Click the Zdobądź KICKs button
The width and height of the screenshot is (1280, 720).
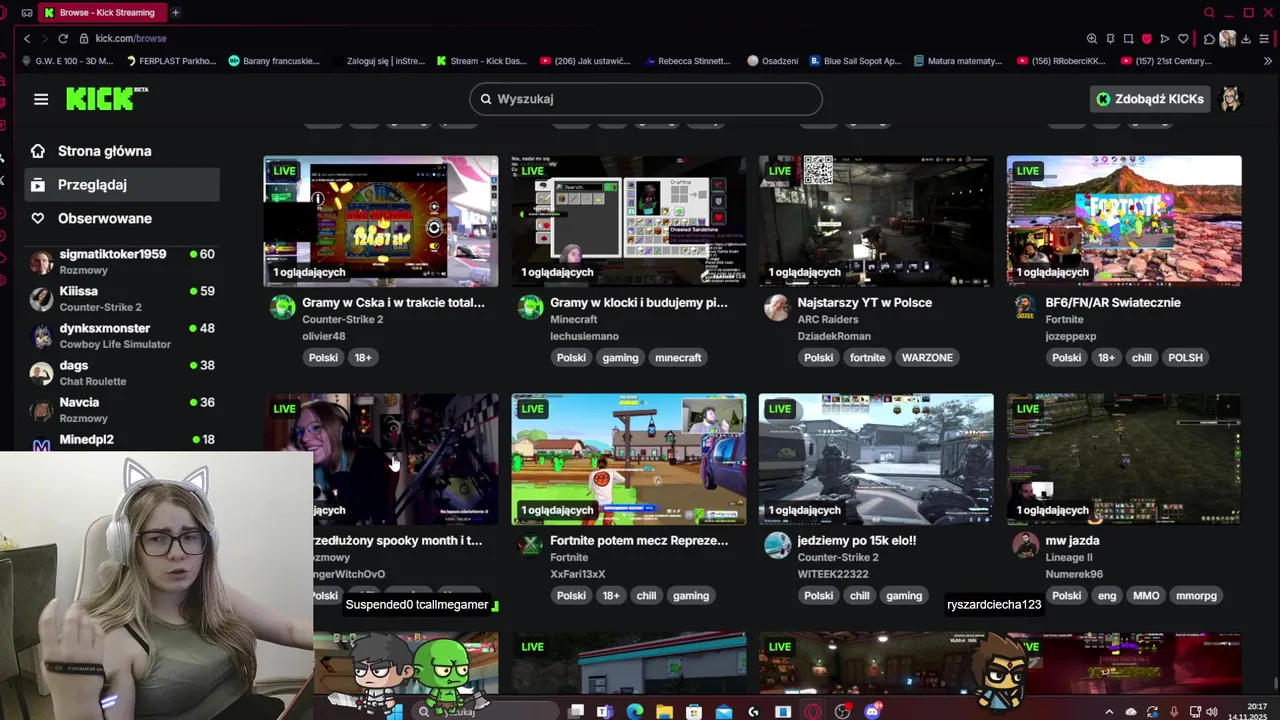(x=1150, y=99)
